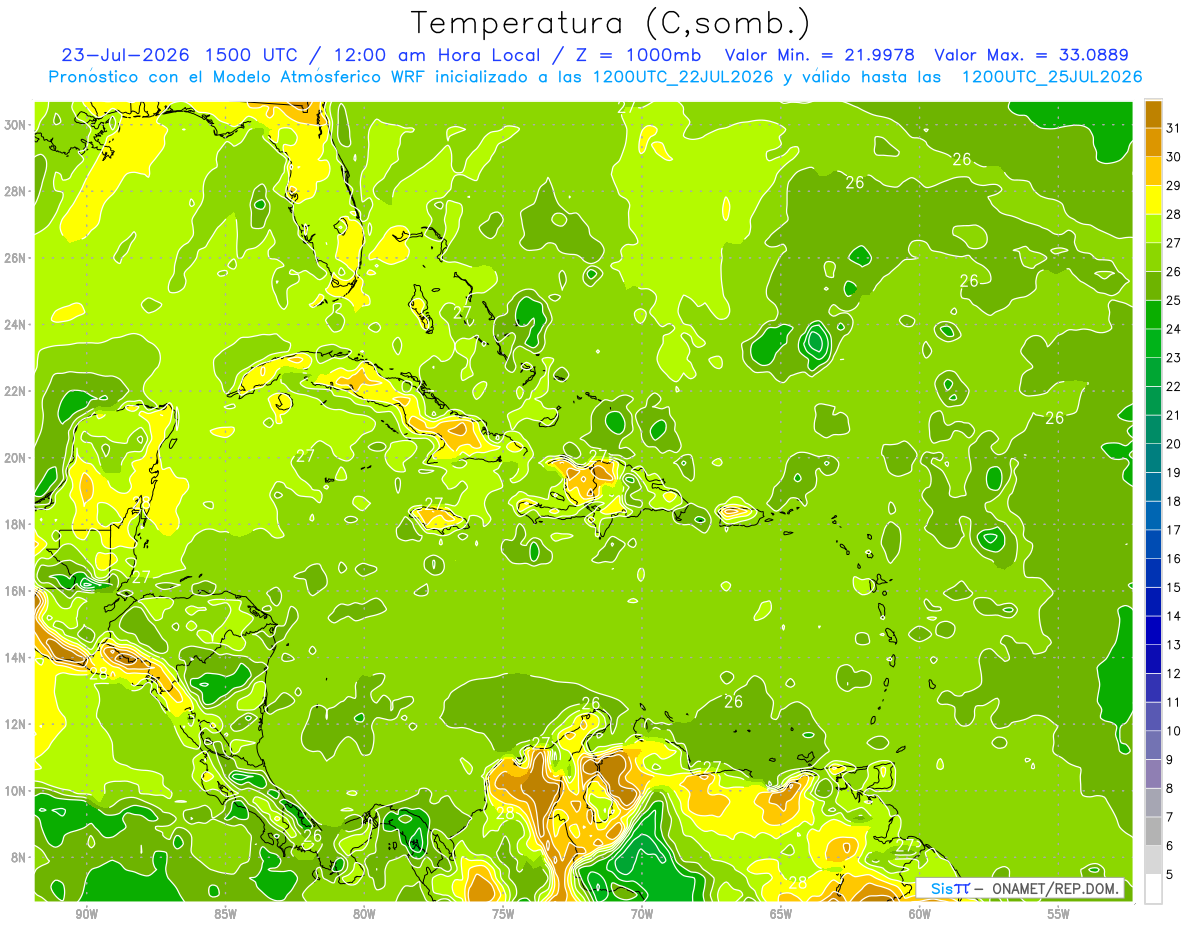The image size is (1200, 927).
Task: Select the blue legend band between 16 and 17
Action: coord(1153,544)
